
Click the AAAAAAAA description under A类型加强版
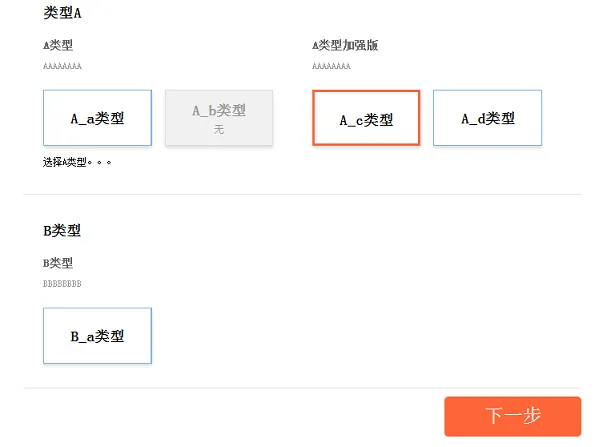coord(331,66)
